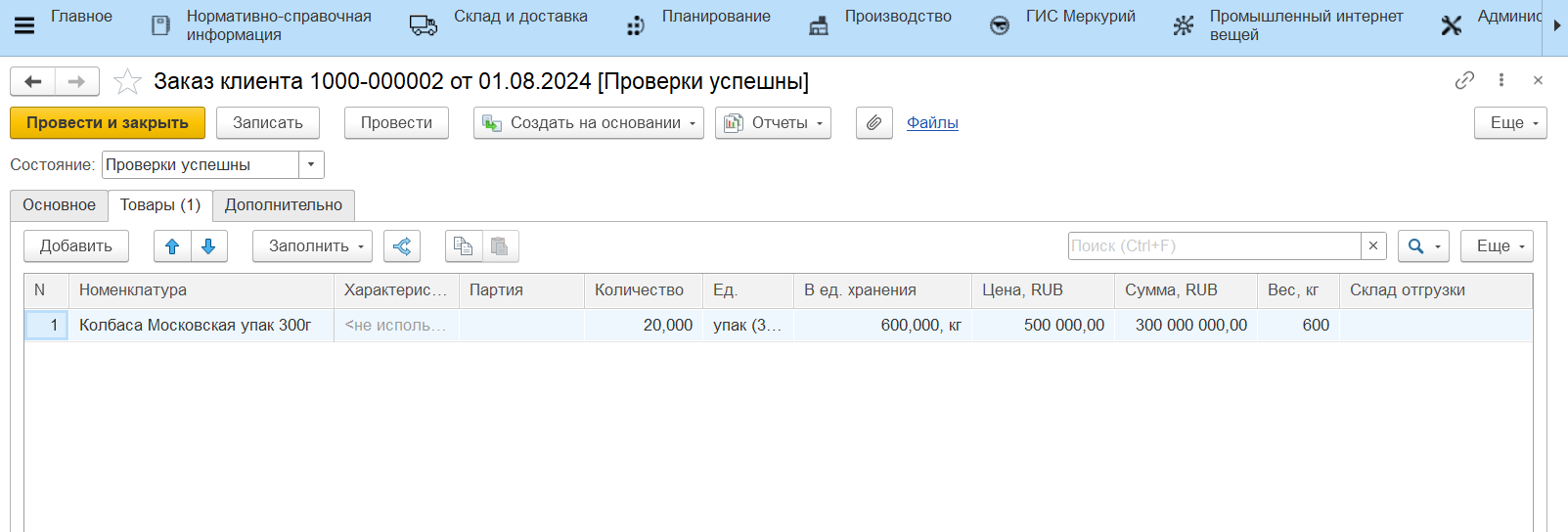Open the Заполнить dropdown menu
Viewport: 1568px width, 532px height.
(312, 246)
